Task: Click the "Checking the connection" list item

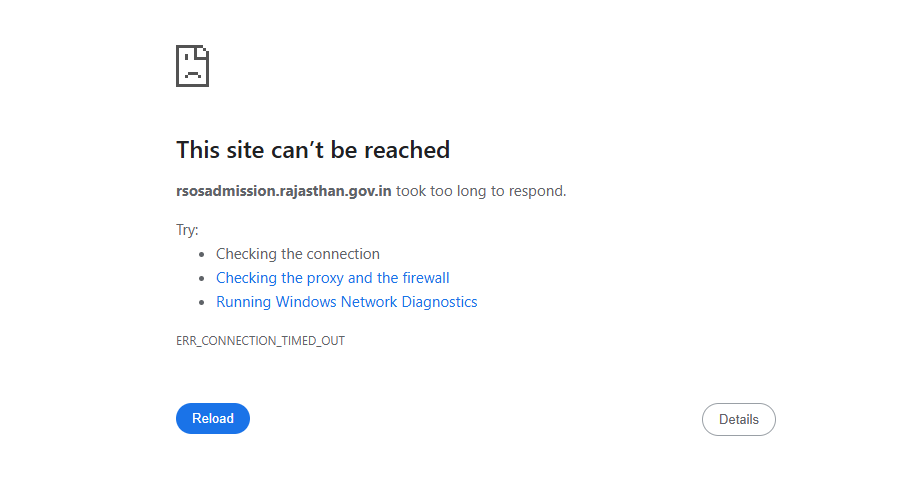Action: coord(298,254)
